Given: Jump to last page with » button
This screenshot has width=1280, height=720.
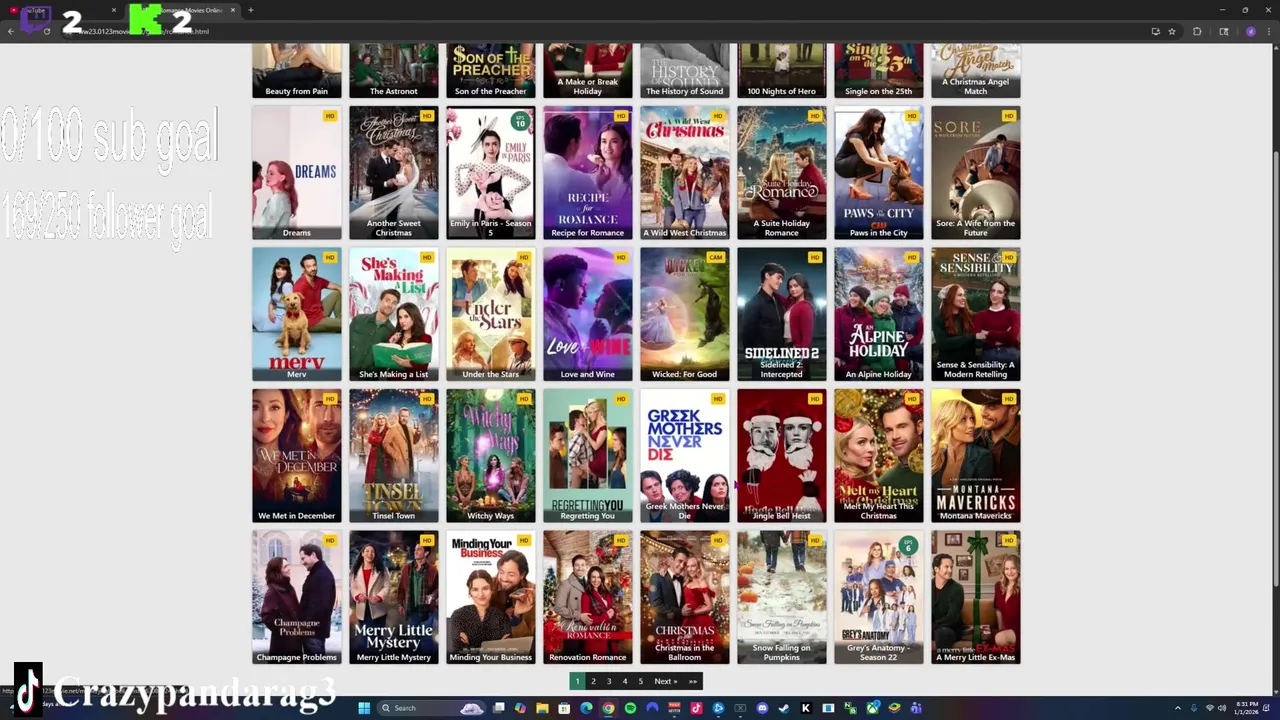Looking at the screenshot, I should click(692, 681).
